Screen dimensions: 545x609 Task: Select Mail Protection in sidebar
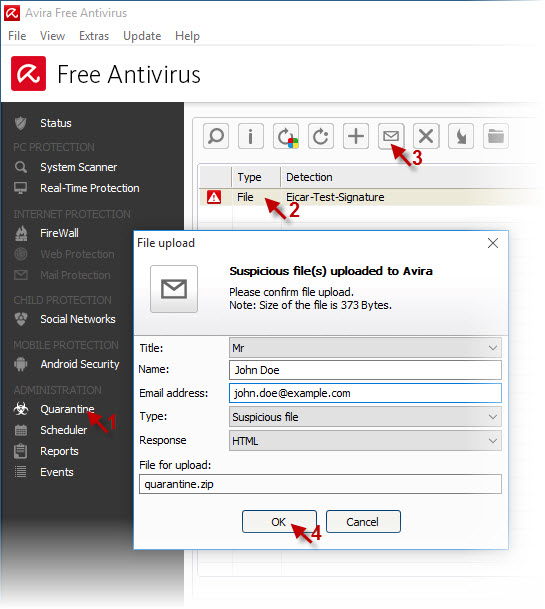pos(75,275)
